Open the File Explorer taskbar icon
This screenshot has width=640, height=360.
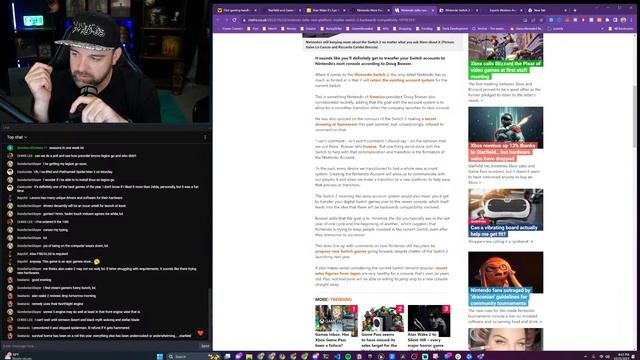click(x=249, y=356)
